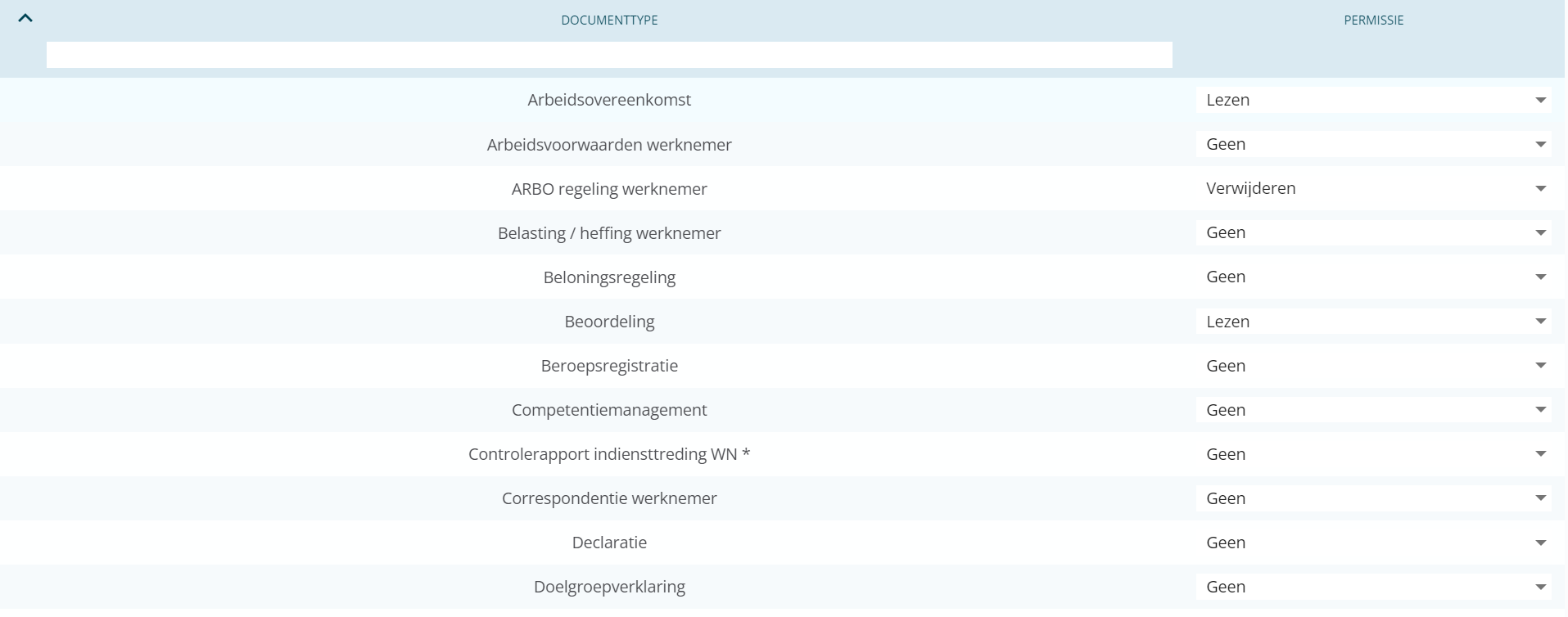Collapse the panel using the top-left chevron
The image size is (1568, 617).
[25, 17]
